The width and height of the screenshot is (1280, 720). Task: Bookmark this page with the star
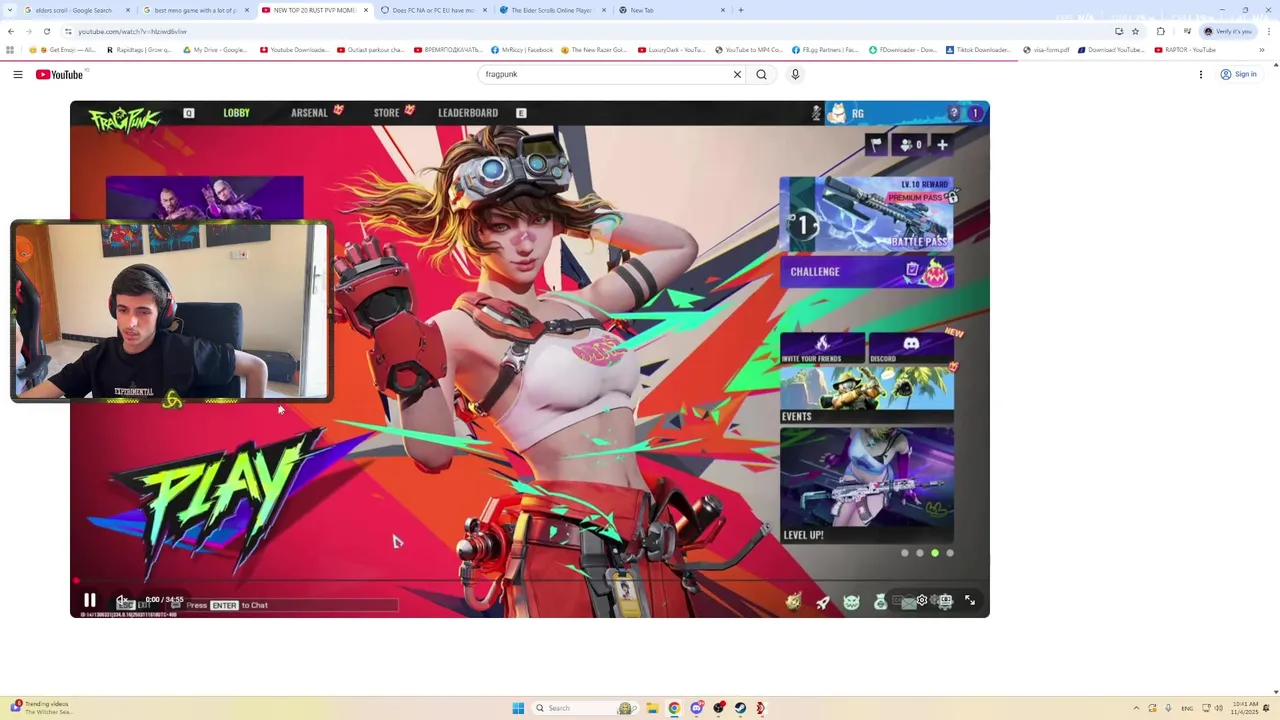coord(1135,31)
